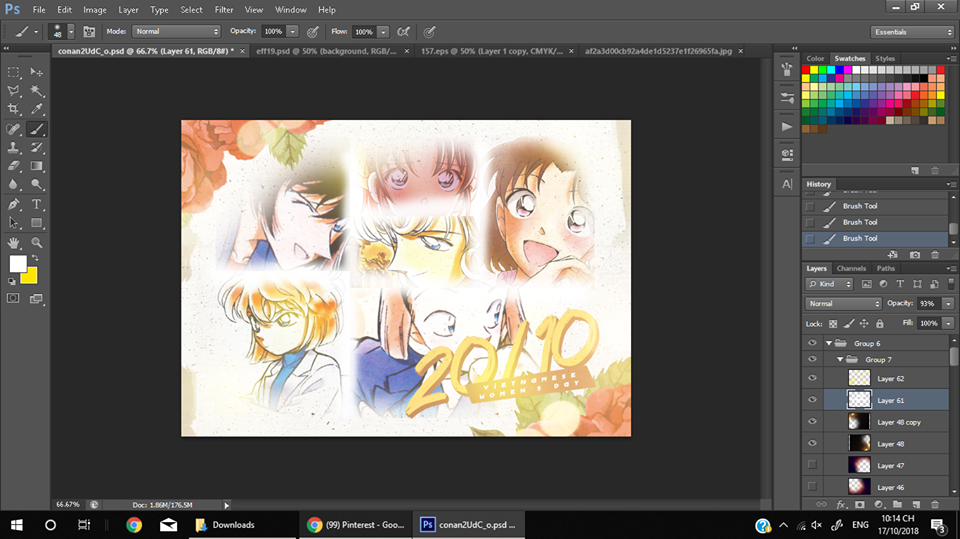The height and width of the screenshot is (539, 960).
Task: Open Pinterest Chrome window in taskbar
Action: click(x=356, y=525)
